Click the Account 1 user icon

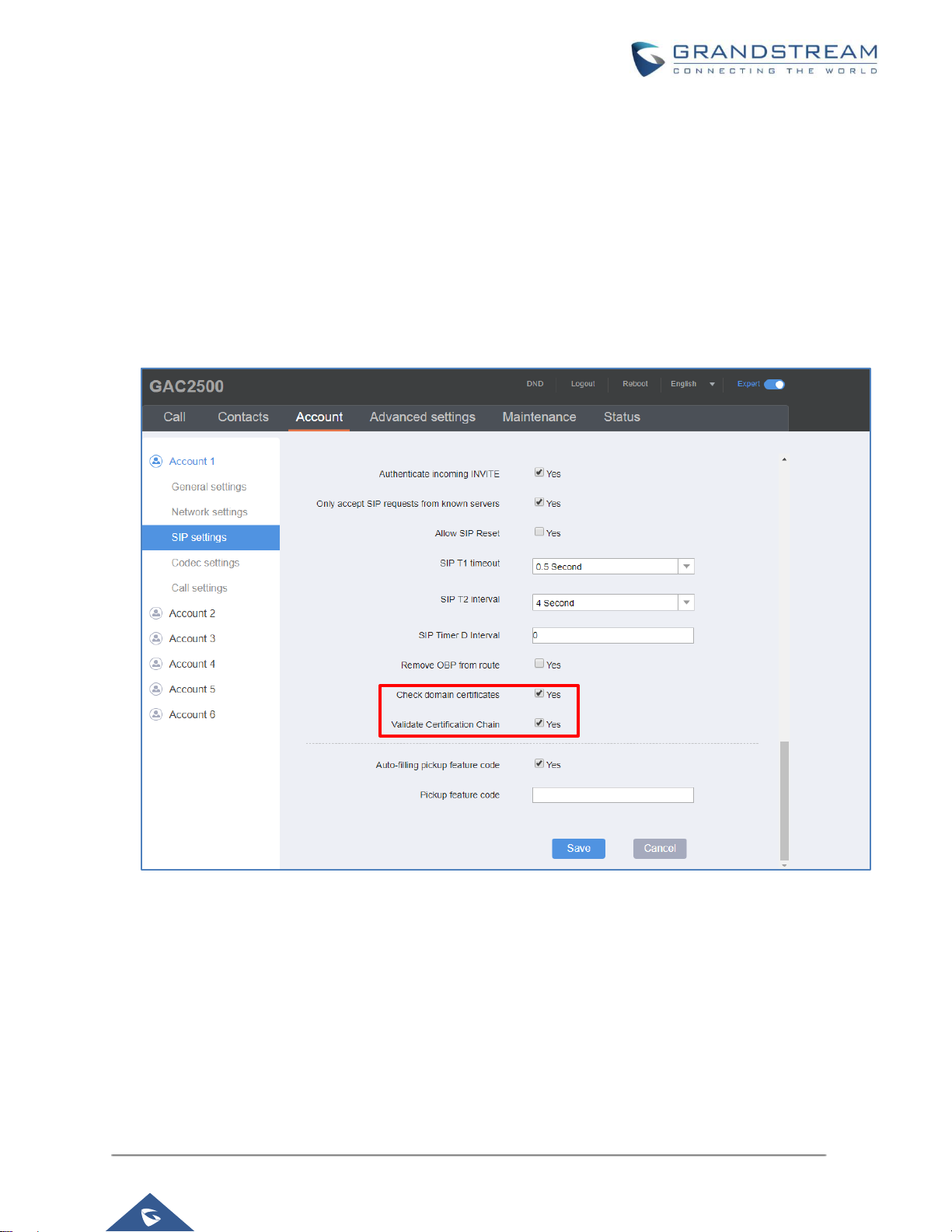(155, 461)
